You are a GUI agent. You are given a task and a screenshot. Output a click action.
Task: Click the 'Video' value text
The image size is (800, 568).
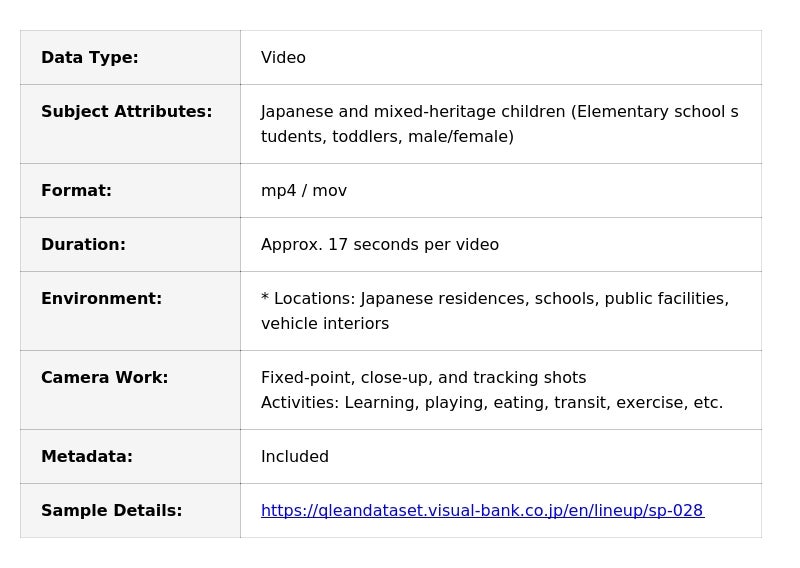(x=283, y=58)
